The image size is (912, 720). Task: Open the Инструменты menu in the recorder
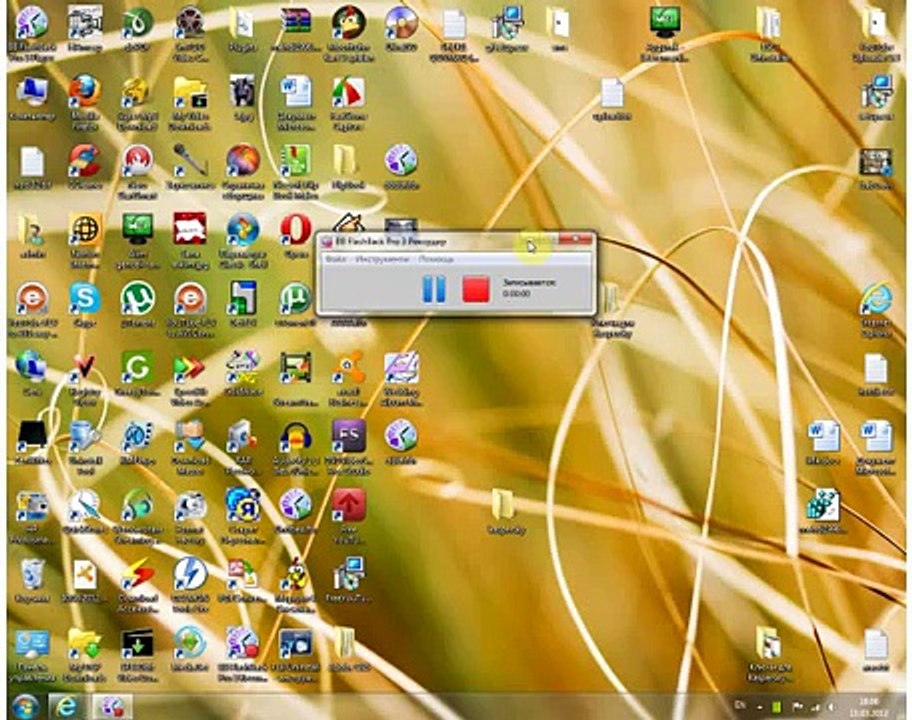click(x=383, y=259)
